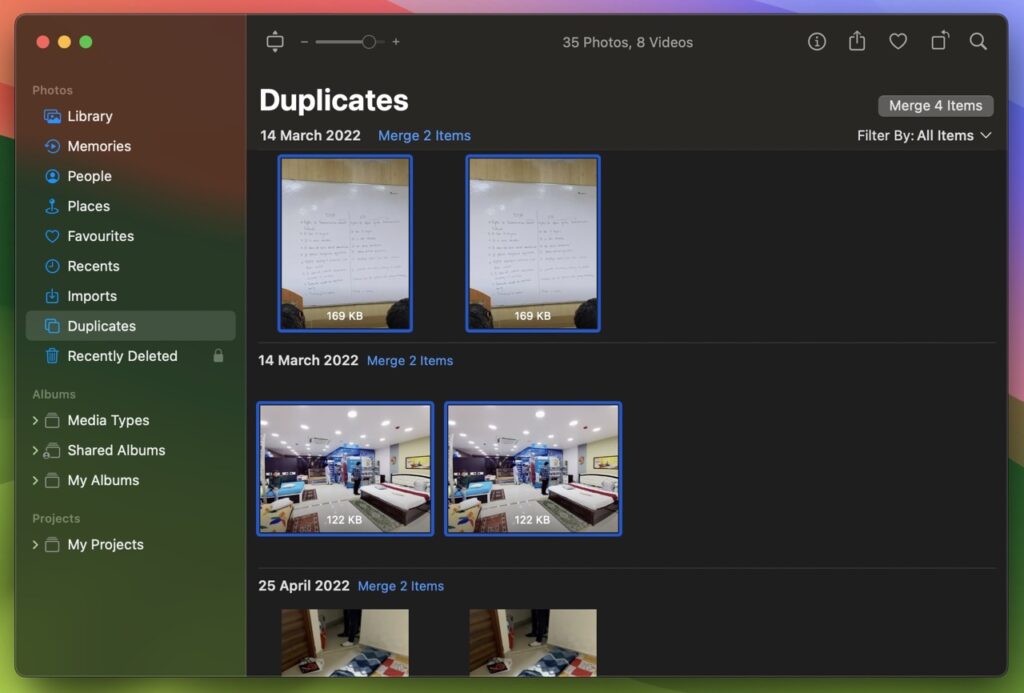Click Merge 2 Items for 25 April 2022

pyautogui.click(x=401, y=586)
